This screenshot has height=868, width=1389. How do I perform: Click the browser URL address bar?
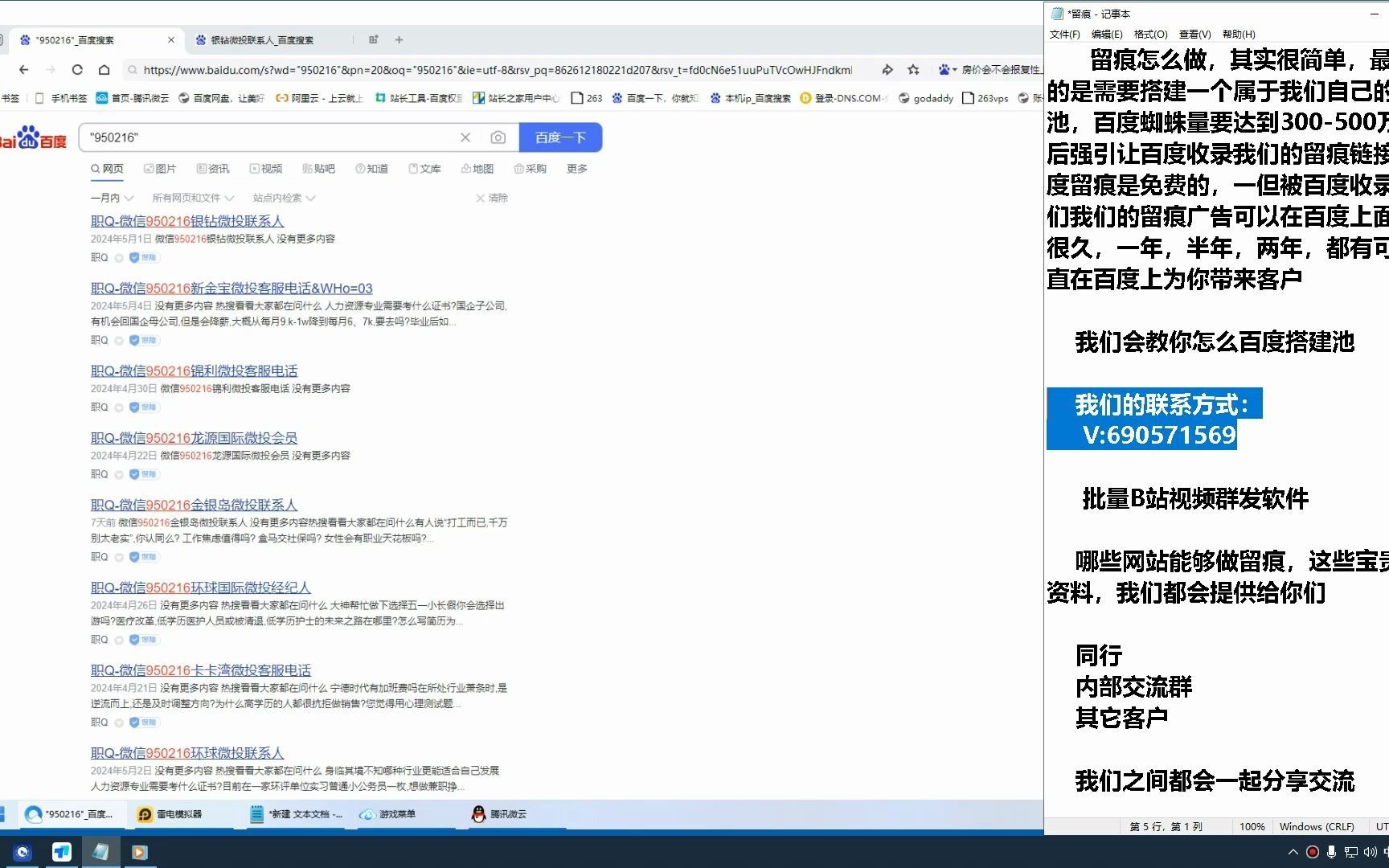[497, 70]
